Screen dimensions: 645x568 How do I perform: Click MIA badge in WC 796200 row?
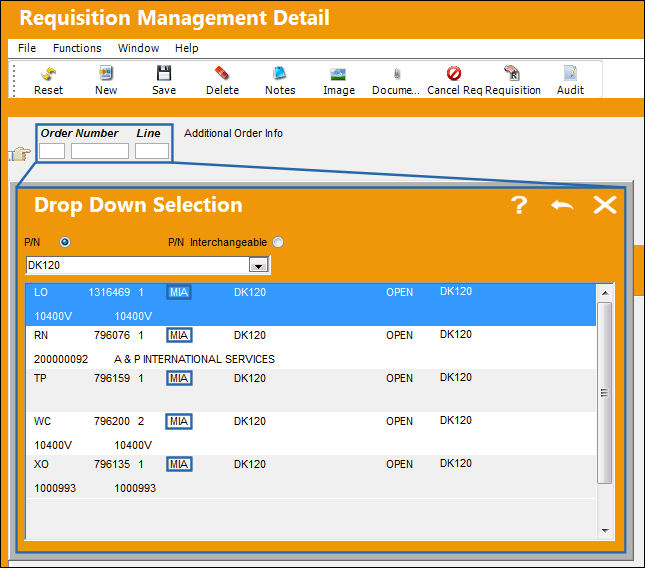point(179,421)
